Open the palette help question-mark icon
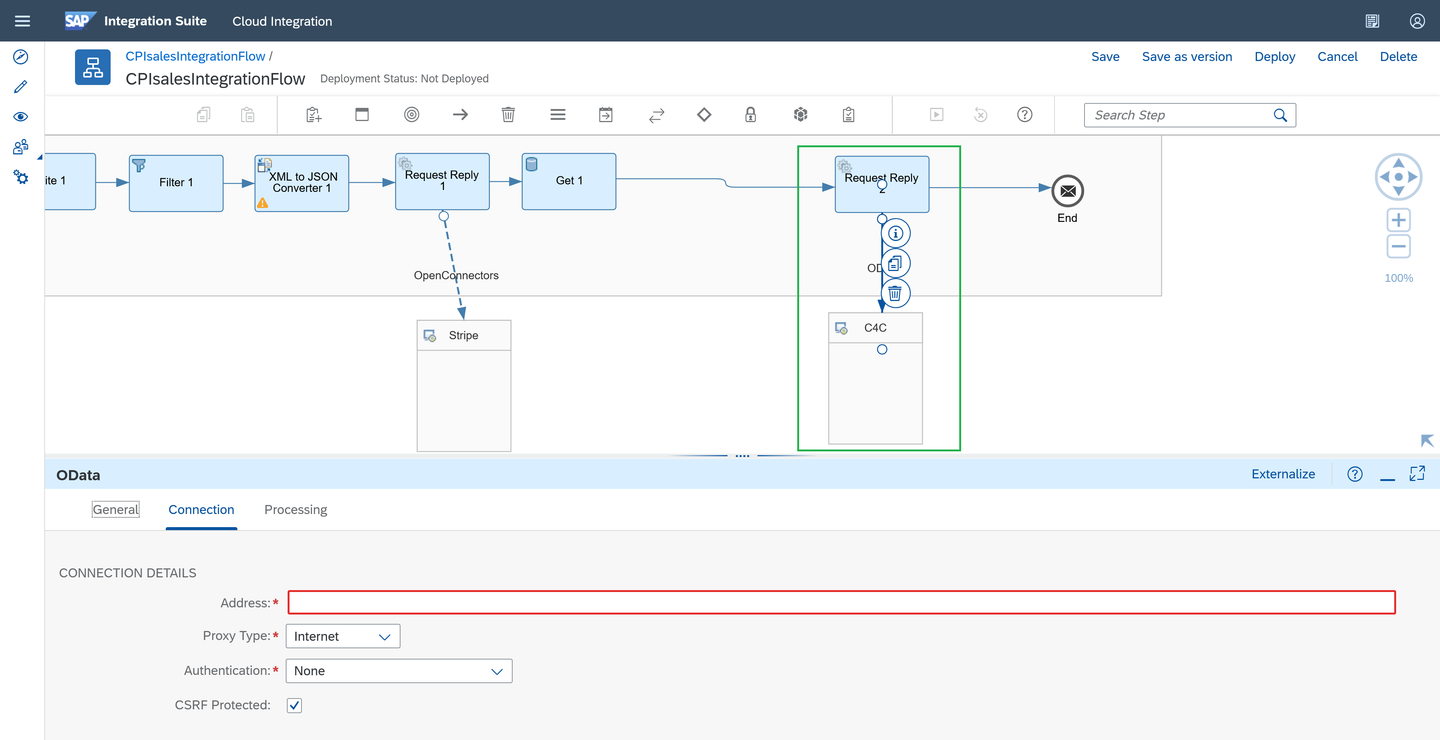 [1025, 115]
